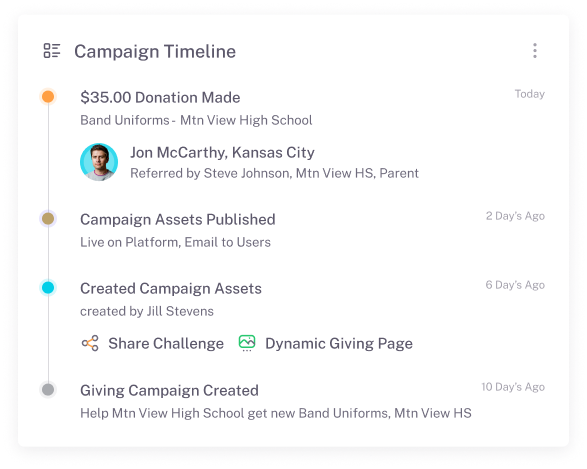This screenshot has height=469, width=587.
Task: Click the green image icon for Dynamic Giving Page
Action: pyautogui.click(x=247, y=343)
